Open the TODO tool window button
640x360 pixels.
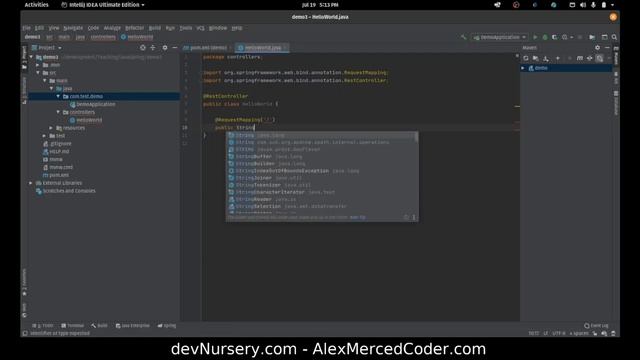[43, 326]
